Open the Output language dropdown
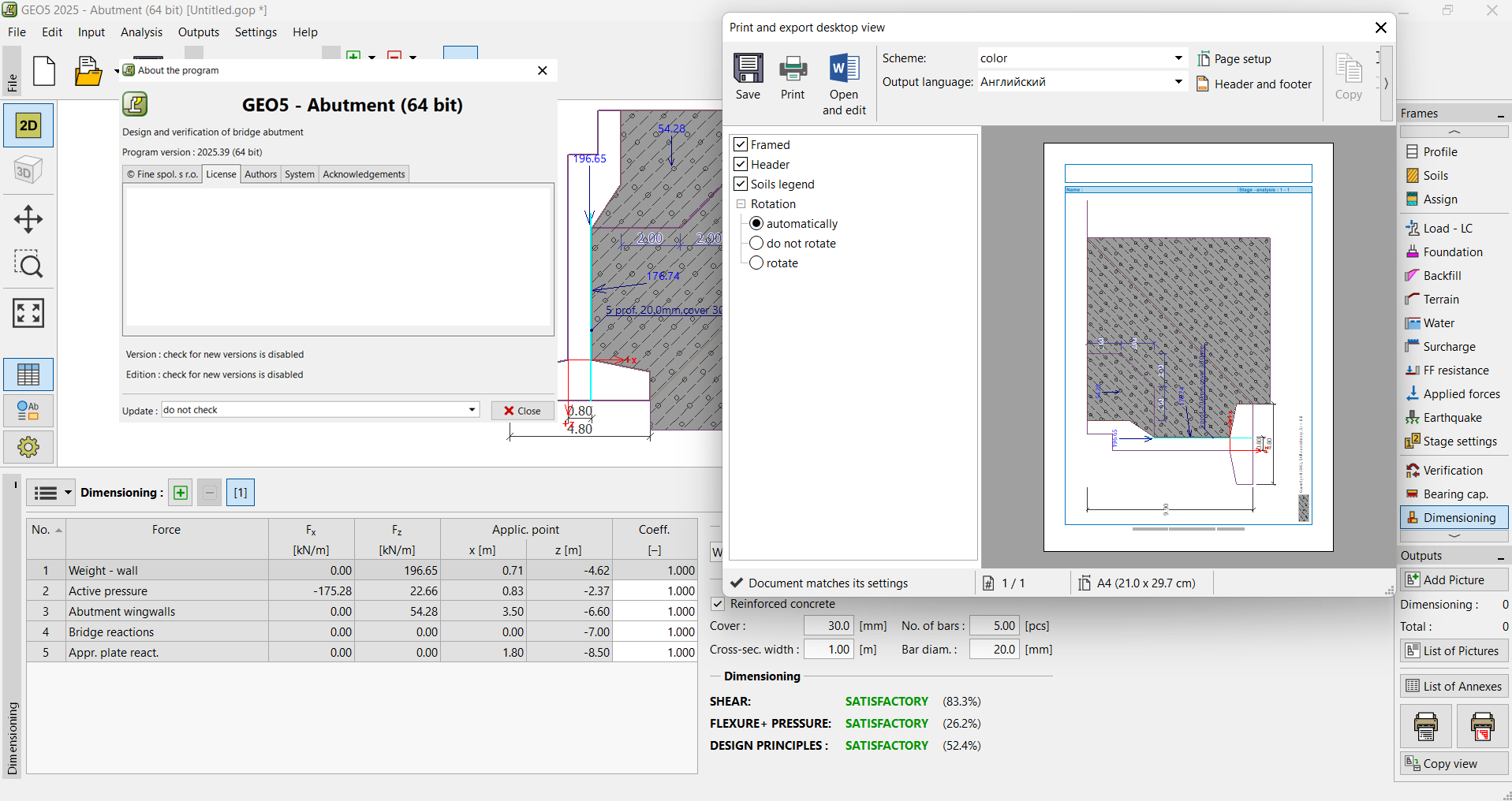The image size is (1512, 801). tap(1082, 82)
